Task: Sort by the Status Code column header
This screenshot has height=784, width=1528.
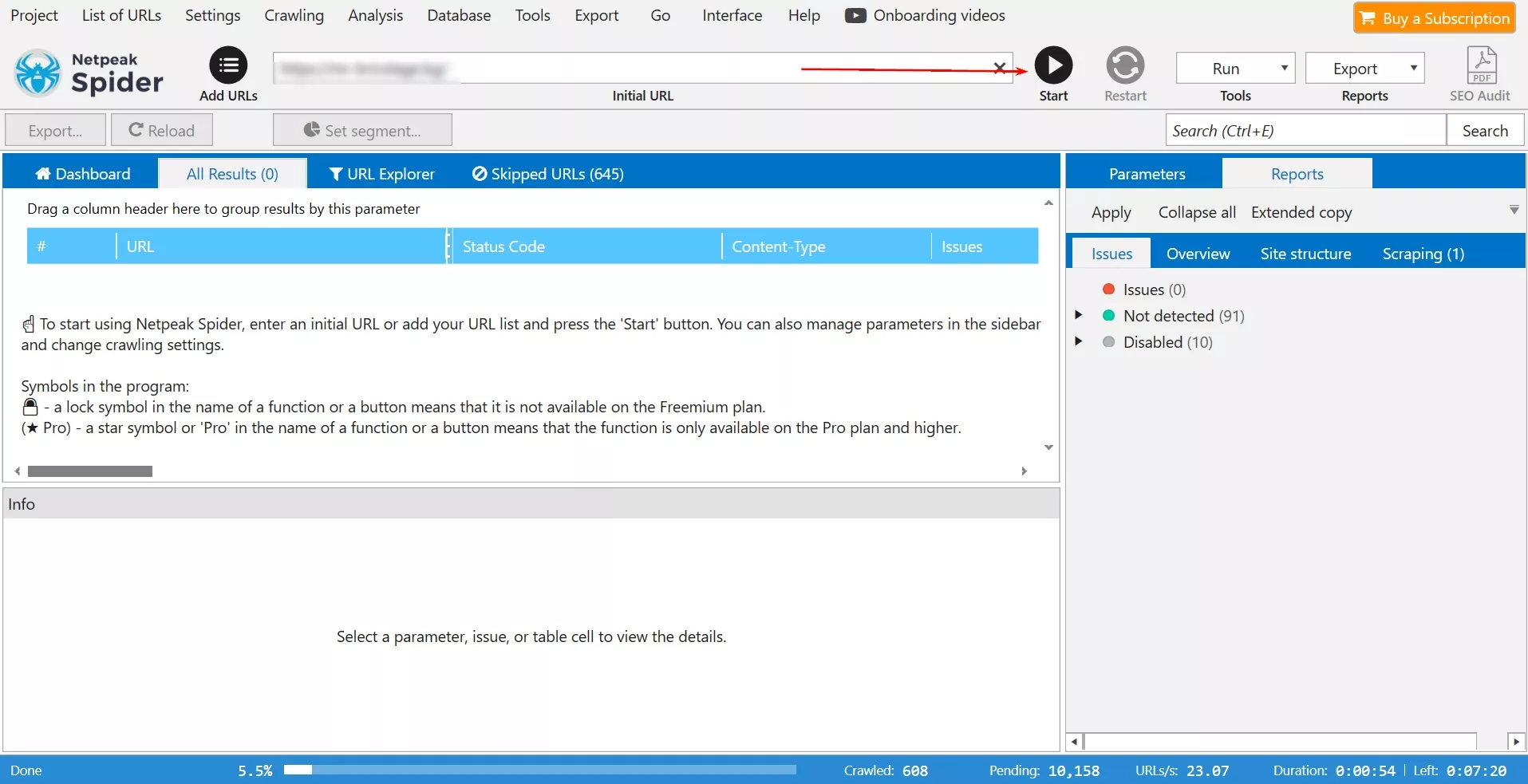Action: tap(586, 246)
